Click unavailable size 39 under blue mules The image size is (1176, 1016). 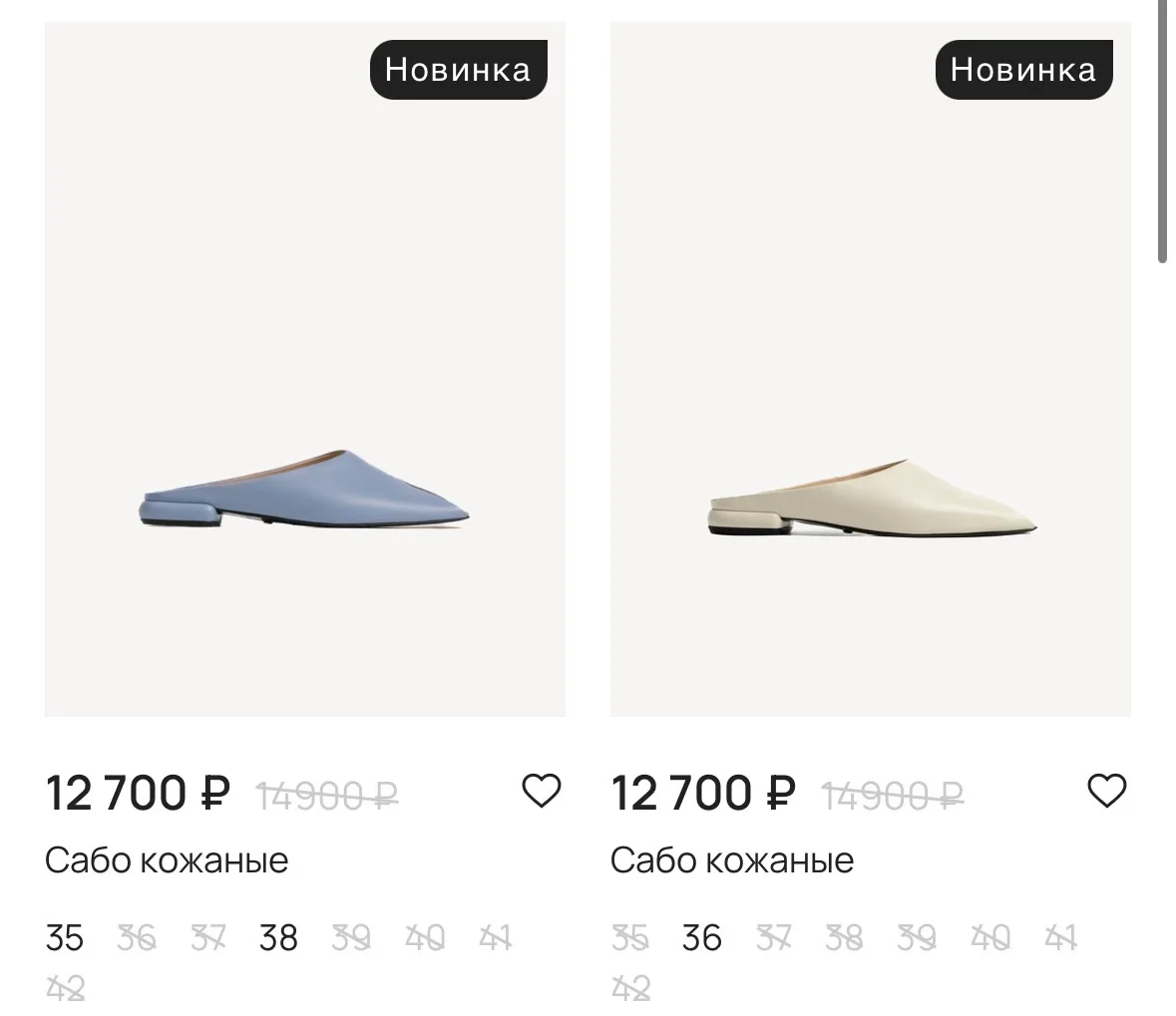(351, 938)
